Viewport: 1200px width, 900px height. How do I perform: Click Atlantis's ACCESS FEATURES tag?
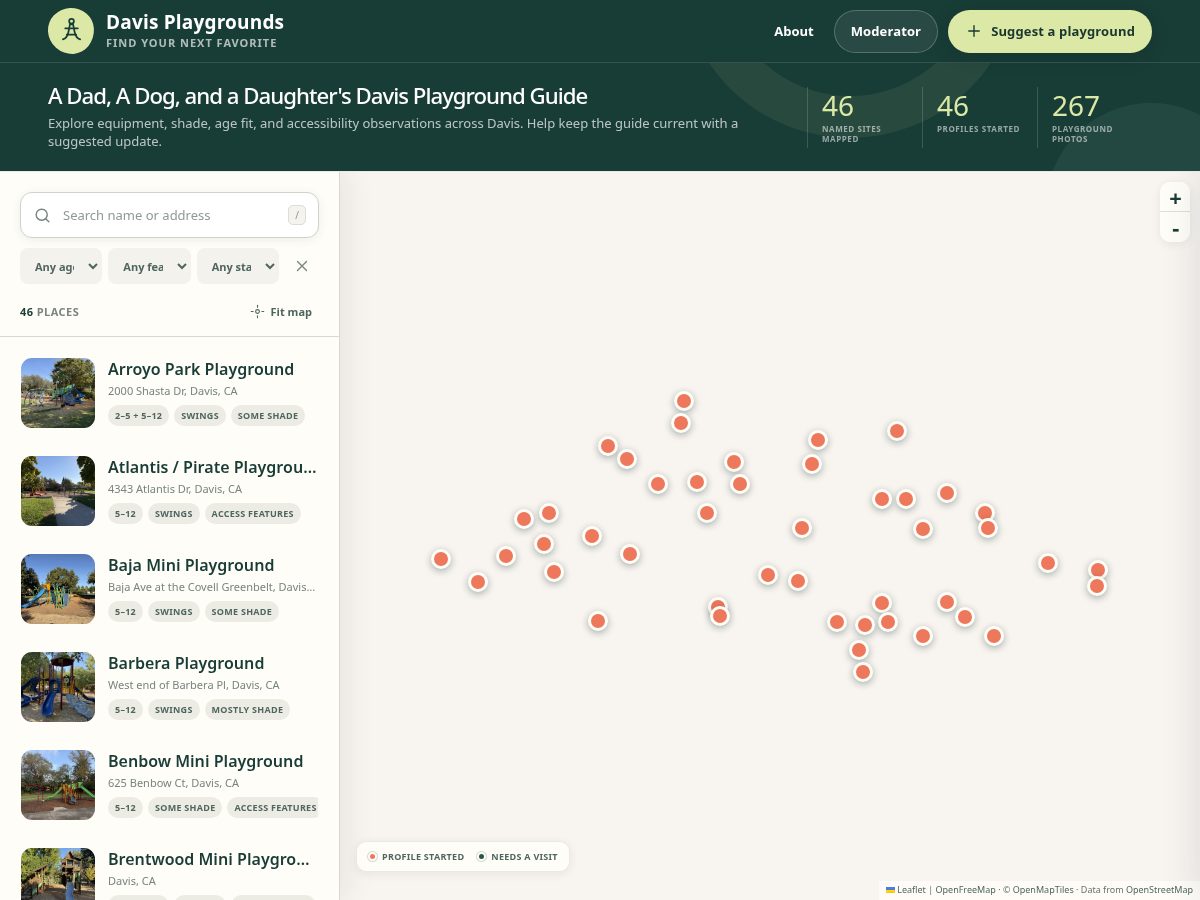252,514
